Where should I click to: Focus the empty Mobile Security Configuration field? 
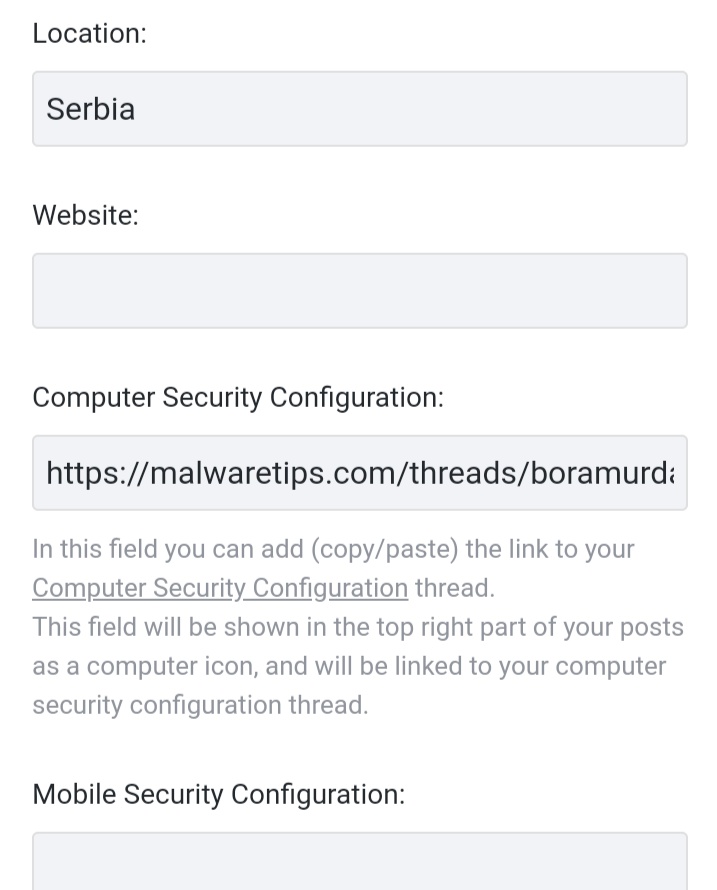(359, 862)
